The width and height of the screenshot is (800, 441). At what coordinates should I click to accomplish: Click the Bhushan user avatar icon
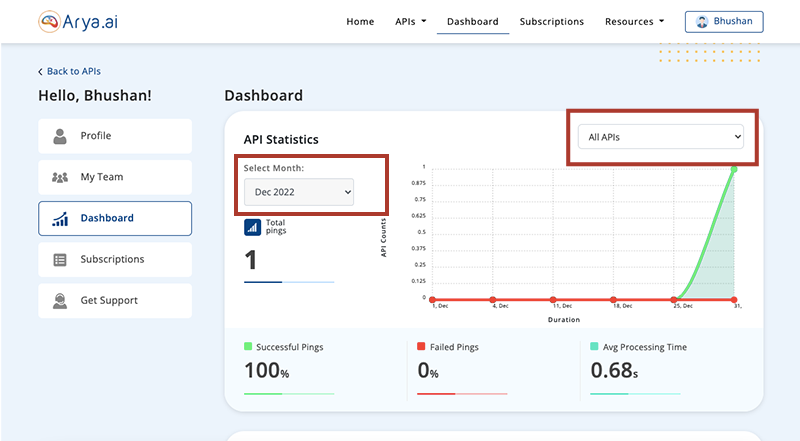[x=702, y=21]
